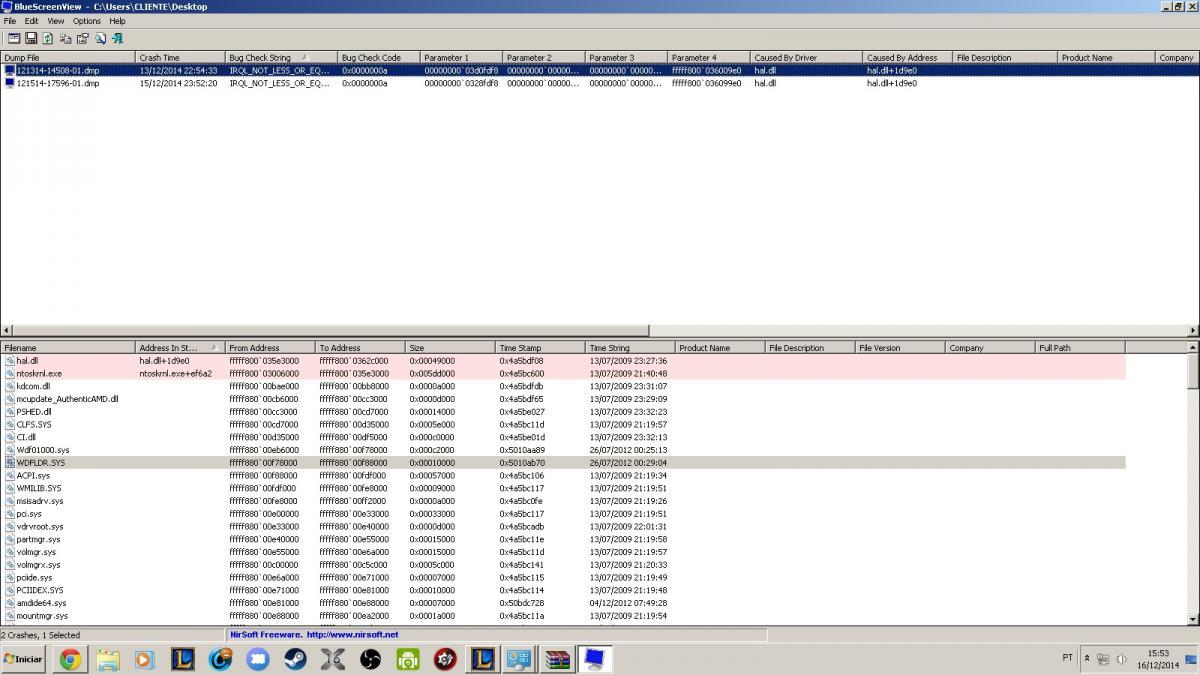Sort by the Crash Time column header
Image resolution: width=1200 pixels, height=675 pixels.
coord(181,58)
